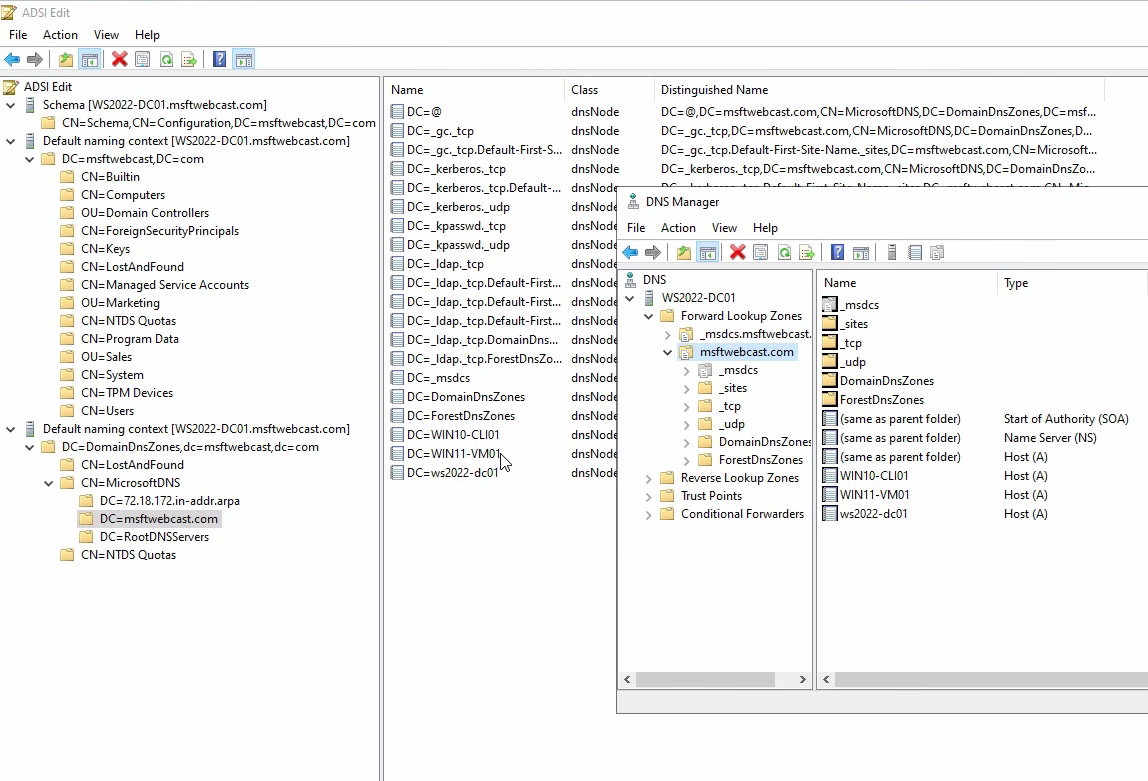Click right arrow of DNS Manager tree scrollbar
The width and height of the screenshot is (1148, 781).
pos(802,680)
